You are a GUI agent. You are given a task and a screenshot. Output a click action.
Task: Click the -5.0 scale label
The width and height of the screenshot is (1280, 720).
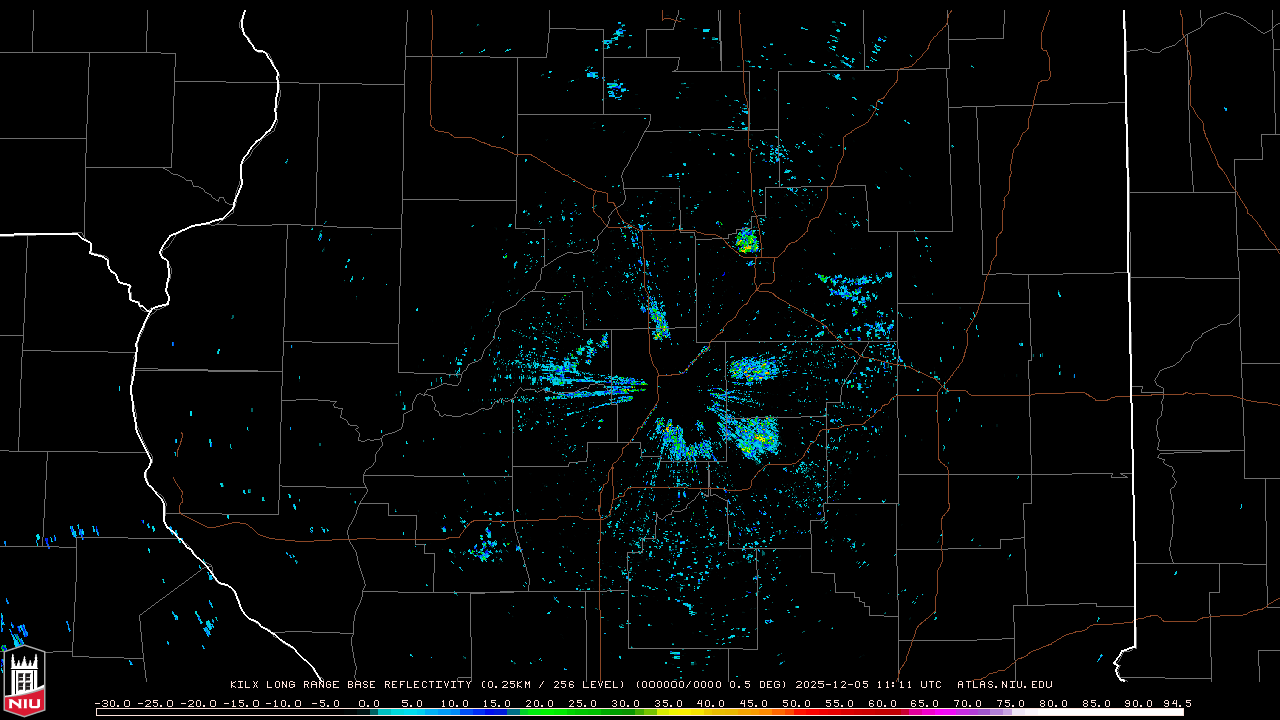pos(326,704)
